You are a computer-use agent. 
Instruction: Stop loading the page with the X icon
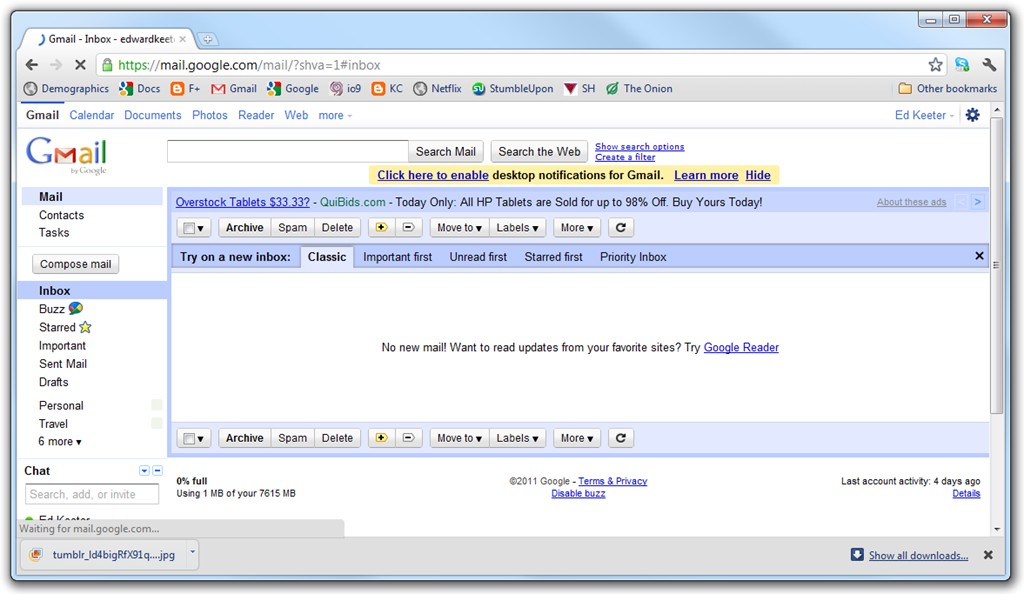(80, 65)
